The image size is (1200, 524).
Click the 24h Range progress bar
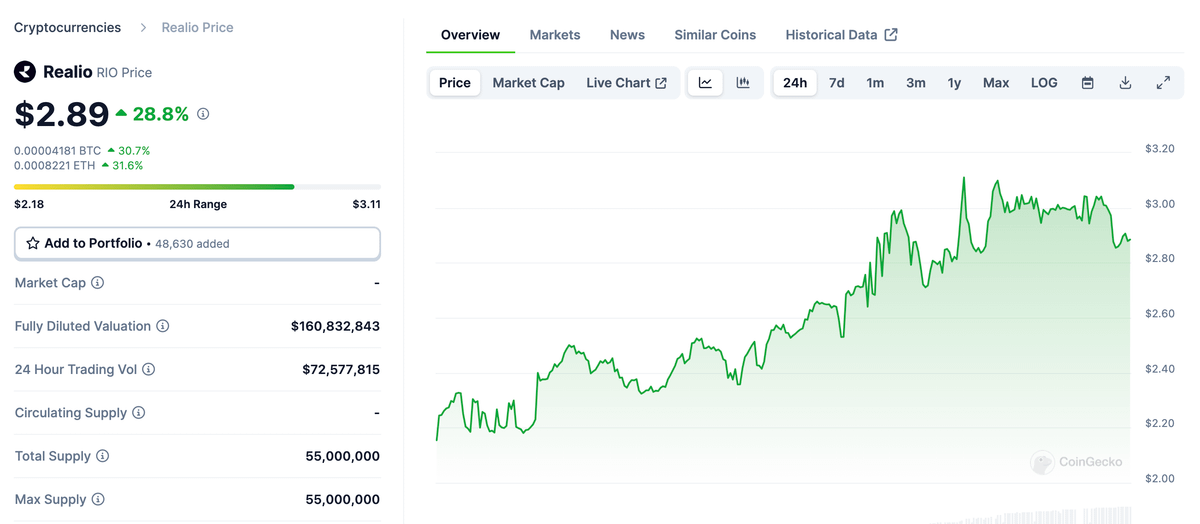click(197, 186)
